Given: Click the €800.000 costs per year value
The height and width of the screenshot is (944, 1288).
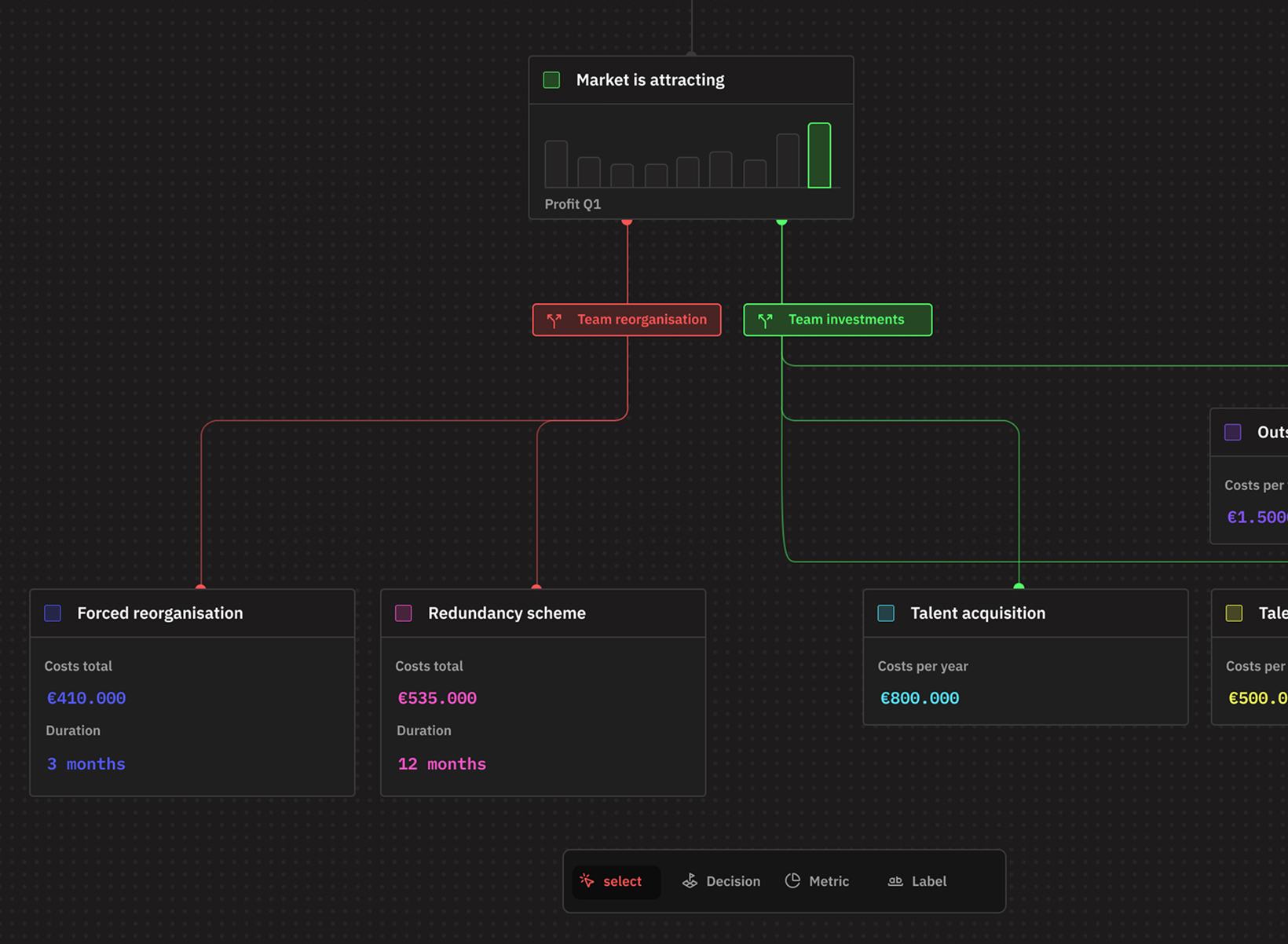Looking at the screenshot, I should pos(920,698).
